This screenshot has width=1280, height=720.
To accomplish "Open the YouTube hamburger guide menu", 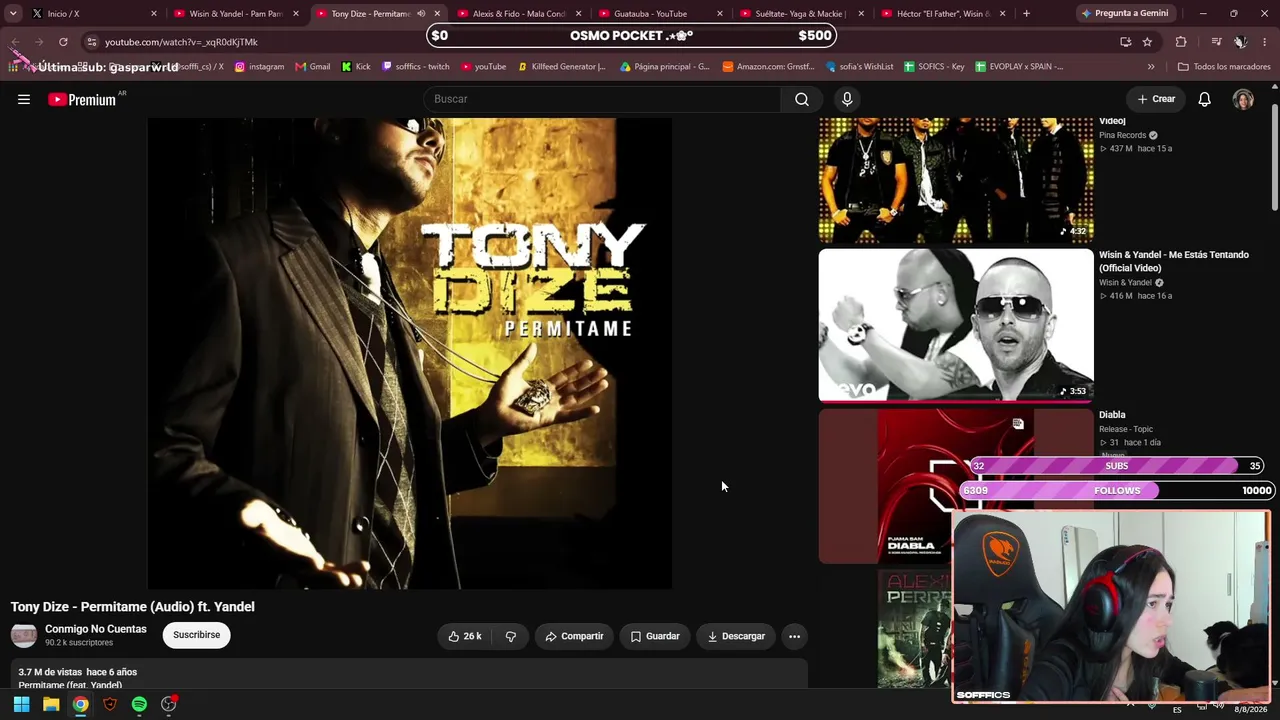I will [24, 99].
